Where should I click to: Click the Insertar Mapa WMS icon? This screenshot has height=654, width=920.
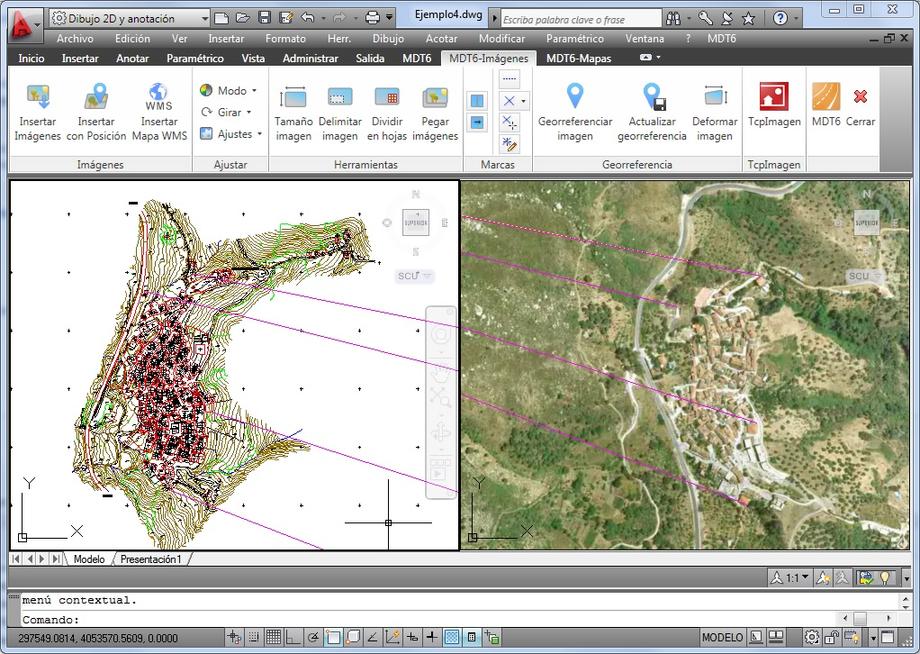[159, 98]
